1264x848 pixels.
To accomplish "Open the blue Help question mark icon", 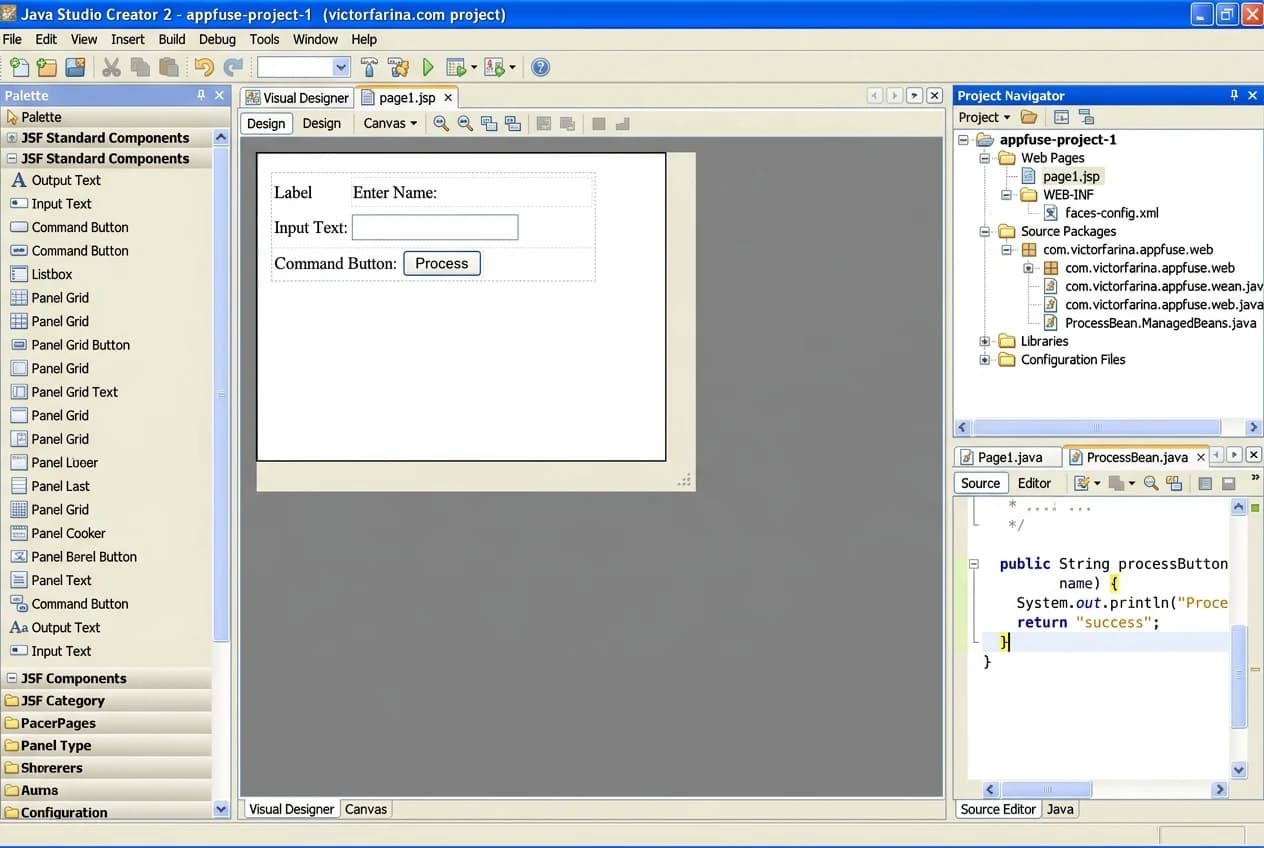I will [x=540, y=67].
